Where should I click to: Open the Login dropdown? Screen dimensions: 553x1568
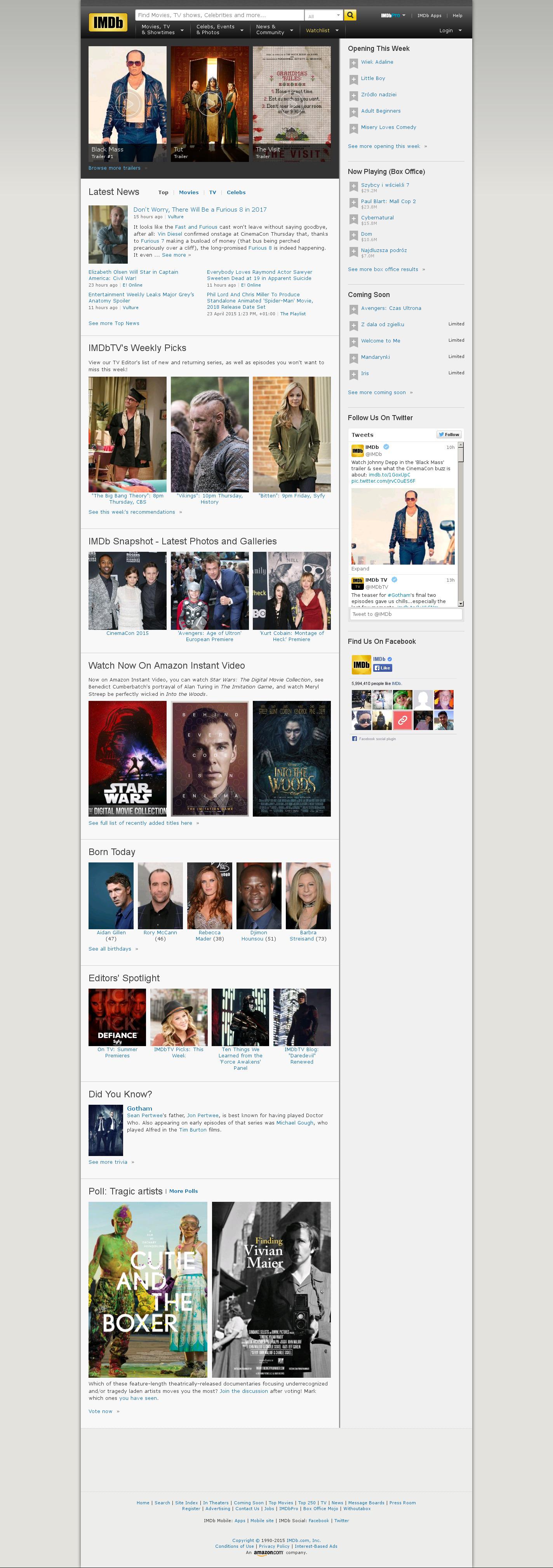tap(451, 30)
